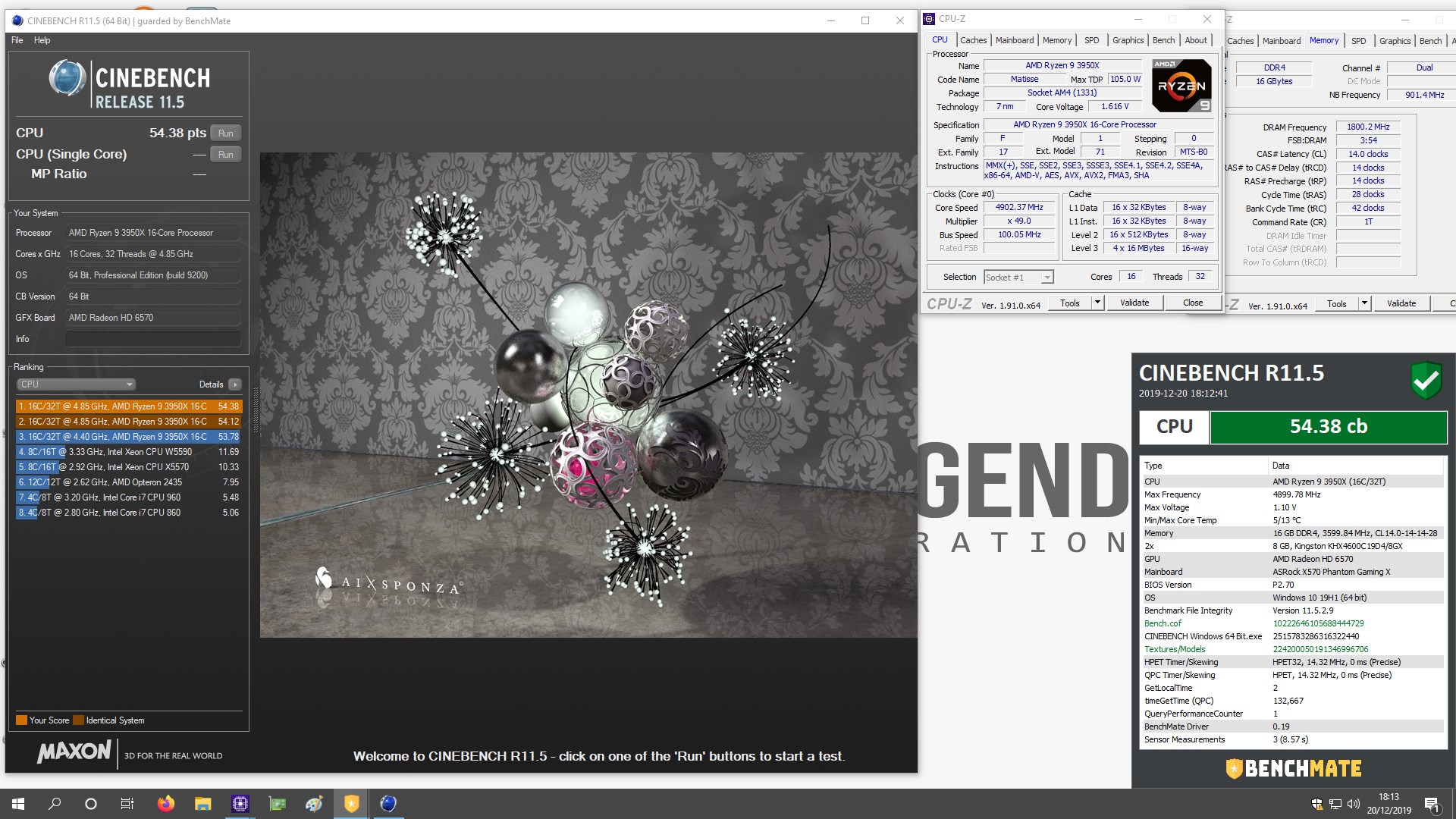Click the Cinebench sphere logo
Viewport: 1456px width, 819px height.
coord(67,79)
